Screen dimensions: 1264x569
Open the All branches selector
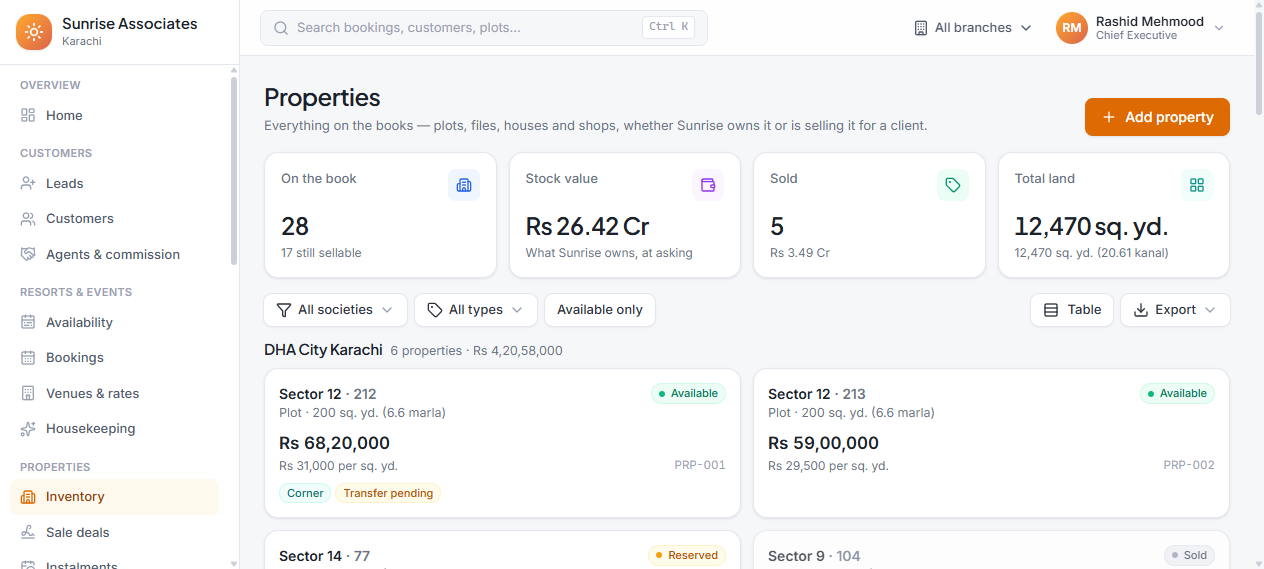pyautogui.click(x=973, y=28)
